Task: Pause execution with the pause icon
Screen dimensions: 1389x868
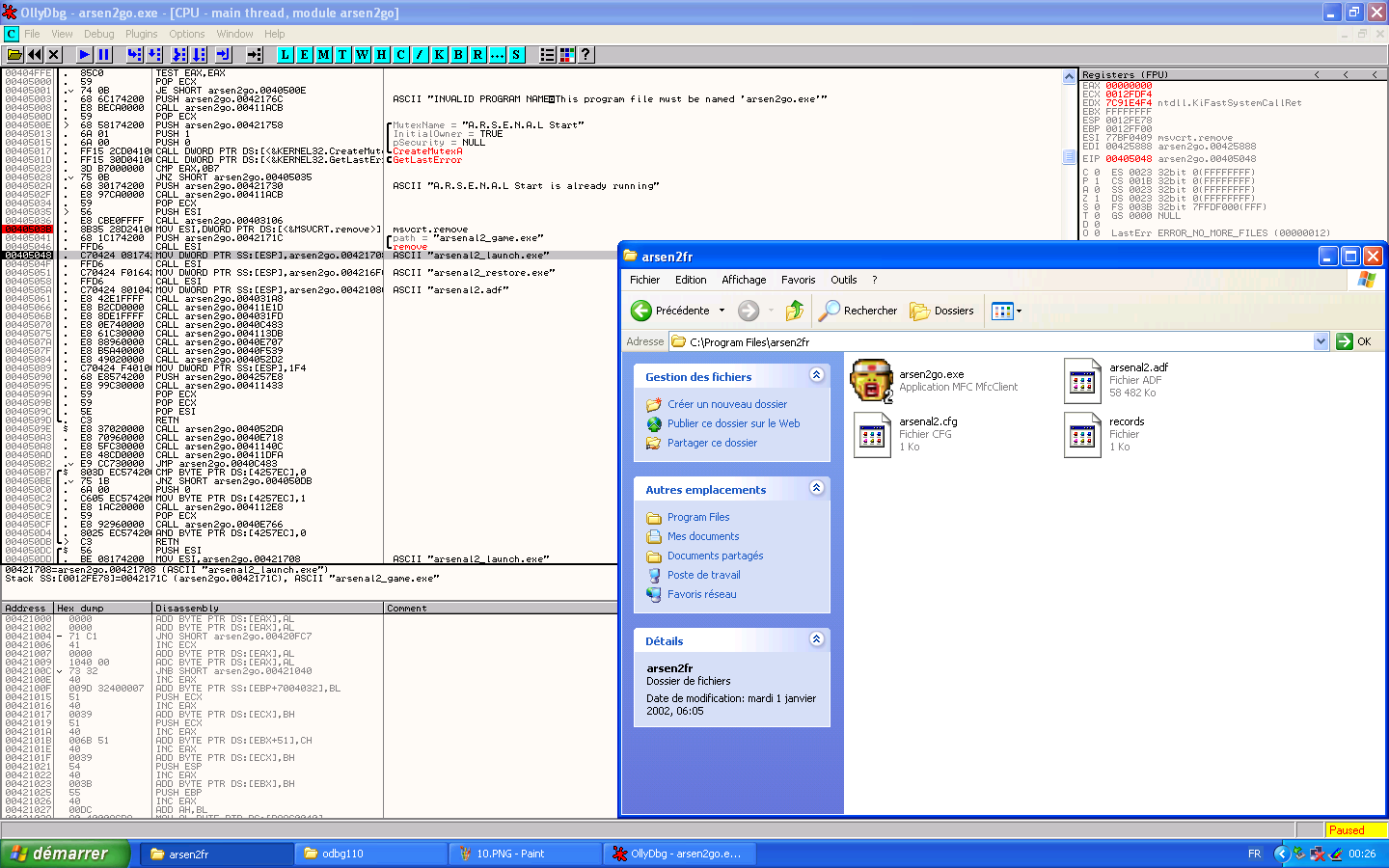Action: point(104,55)
